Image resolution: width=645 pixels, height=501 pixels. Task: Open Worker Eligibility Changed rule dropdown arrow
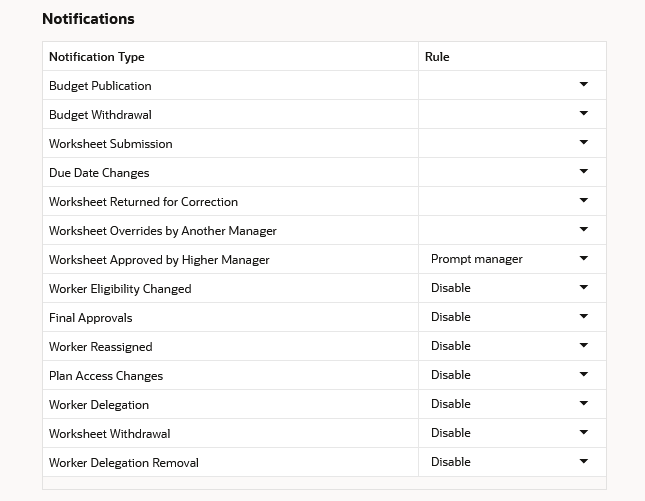583,287
